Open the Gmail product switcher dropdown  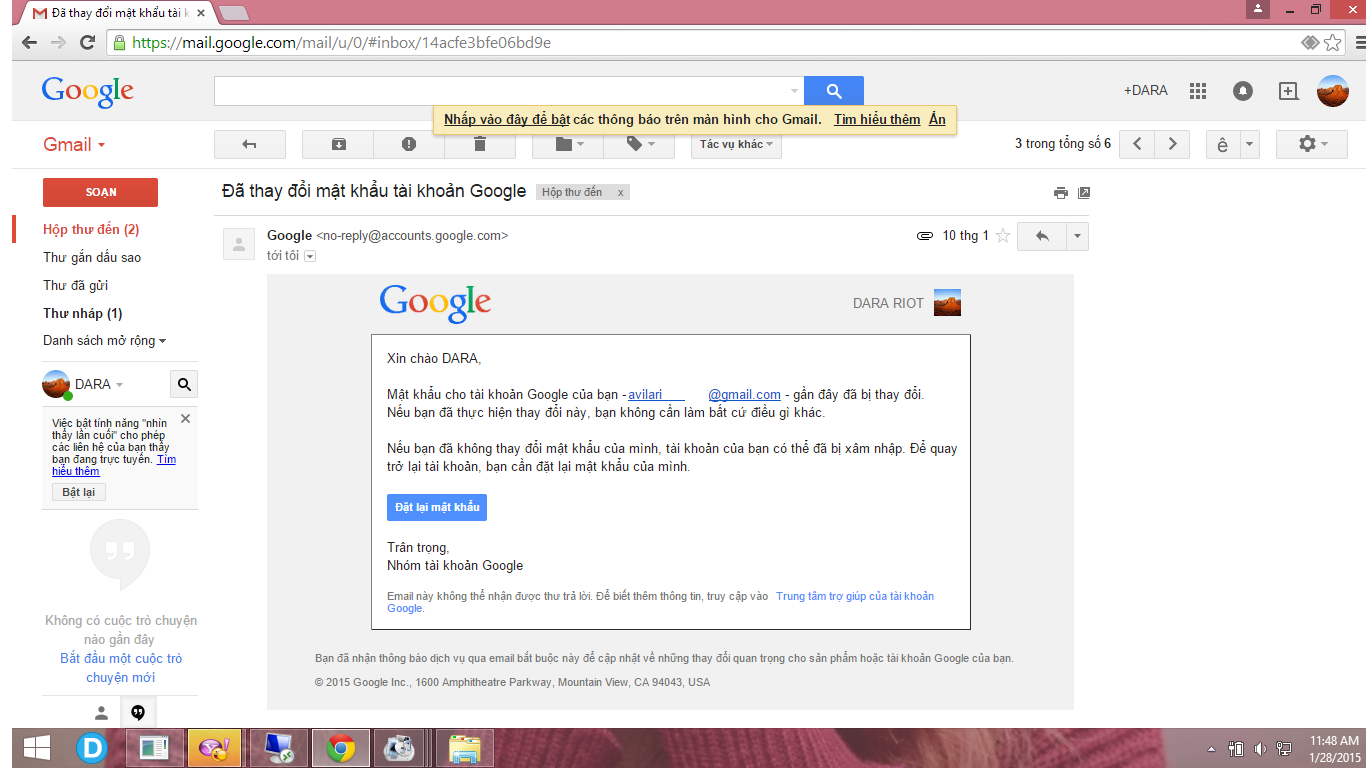tap(74, 145)
